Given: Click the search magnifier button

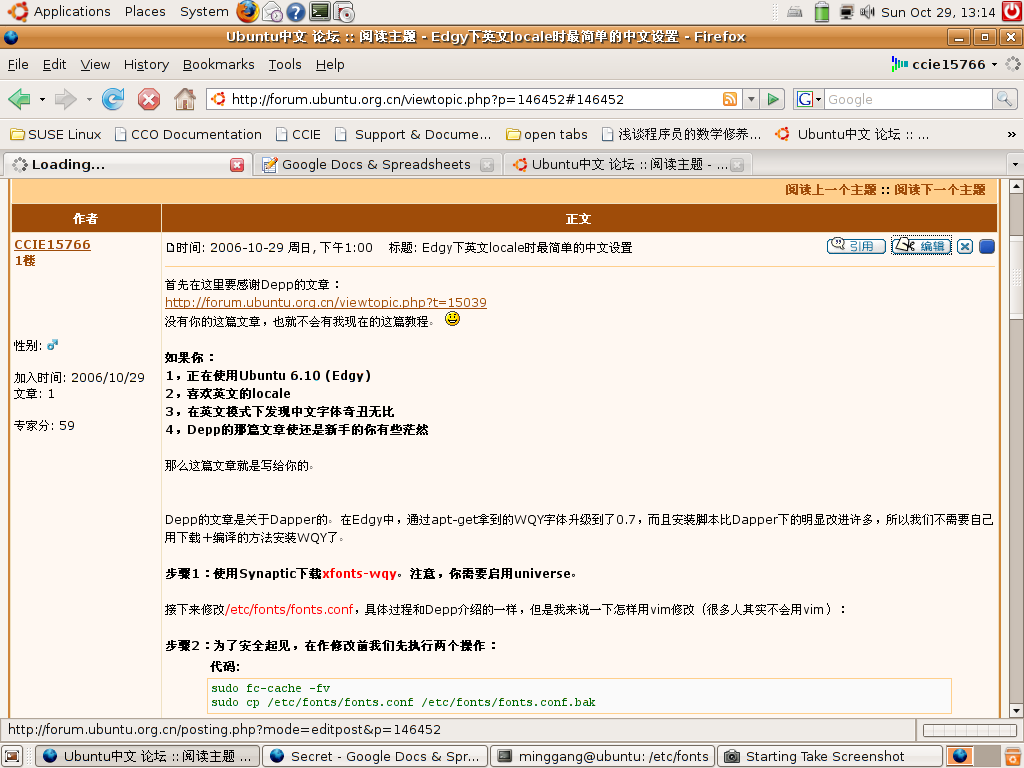Looking at the screenshot, I should pos(1004,99).
